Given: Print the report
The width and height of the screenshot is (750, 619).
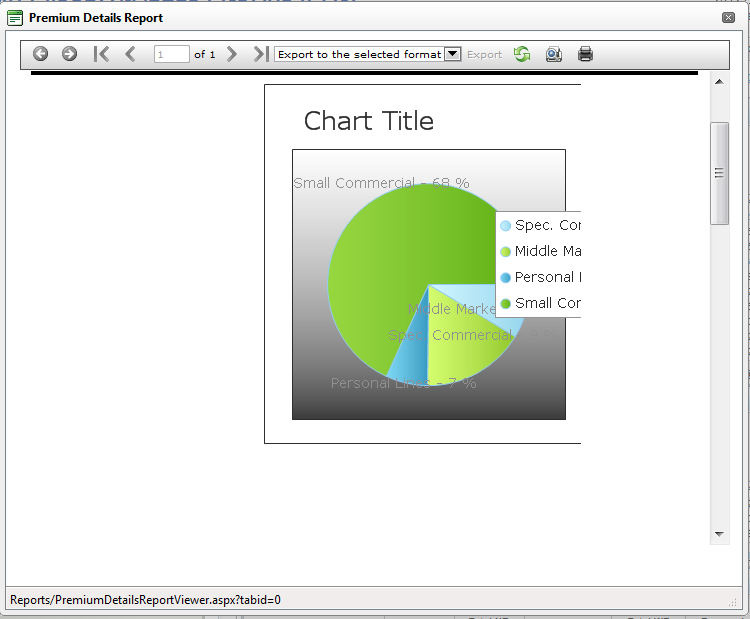Looking at the screenshot, I should click(x=585, y=54).
